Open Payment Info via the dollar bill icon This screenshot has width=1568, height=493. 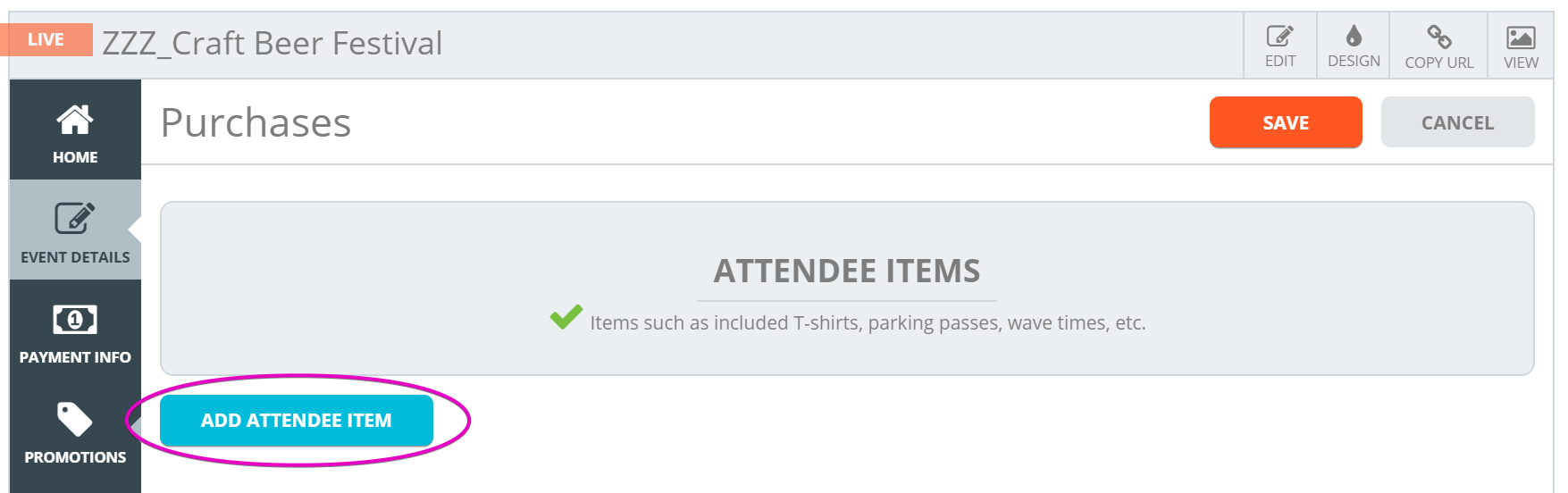[x=75, y=319]
